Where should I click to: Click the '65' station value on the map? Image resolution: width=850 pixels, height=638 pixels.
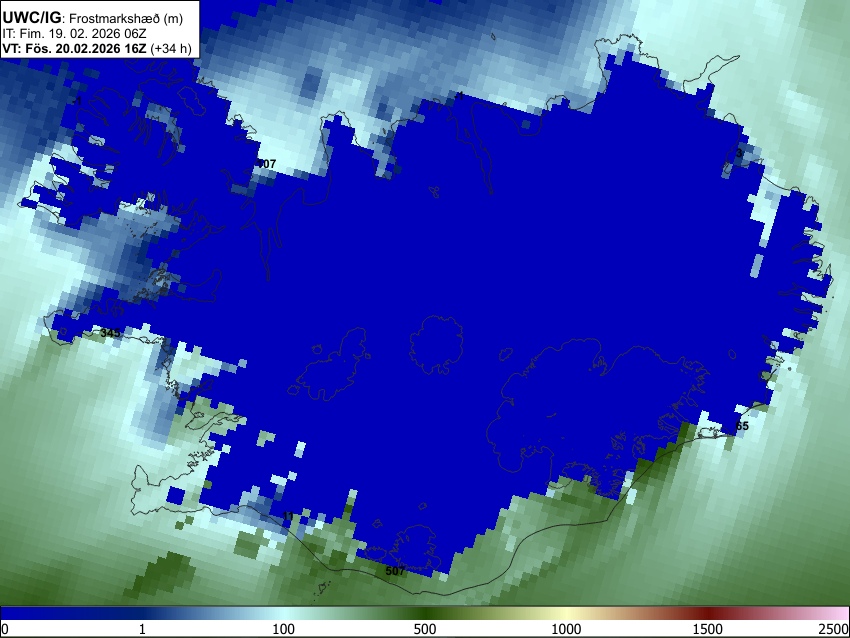[x=742, y=426]
